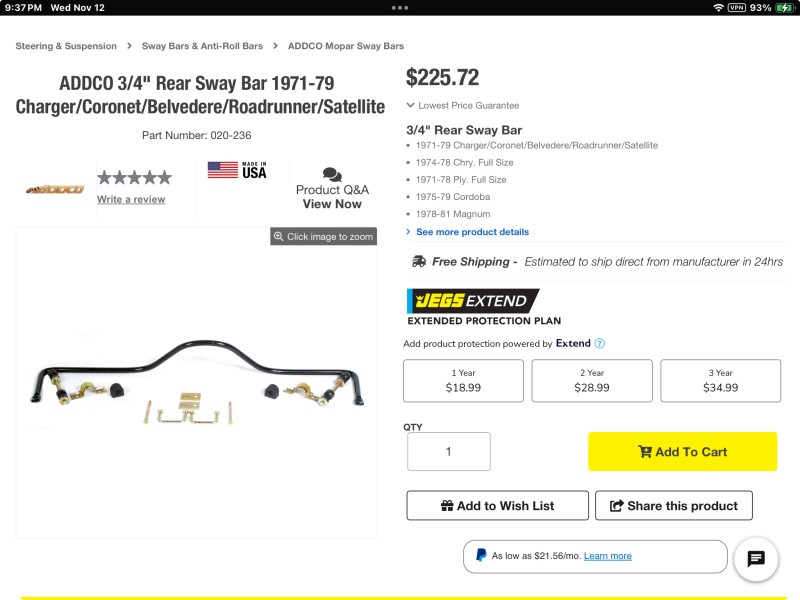The height and width of the screenshot is (600, 800).
Task: Open the sway bar product image
Action: [196, 385]
